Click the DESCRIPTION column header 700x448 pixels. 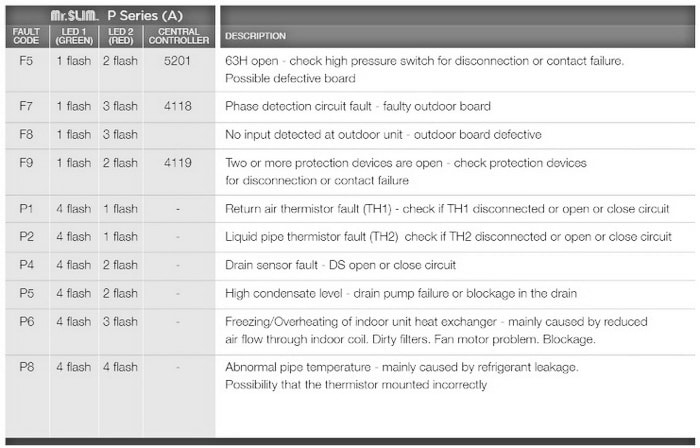(255, 36)
